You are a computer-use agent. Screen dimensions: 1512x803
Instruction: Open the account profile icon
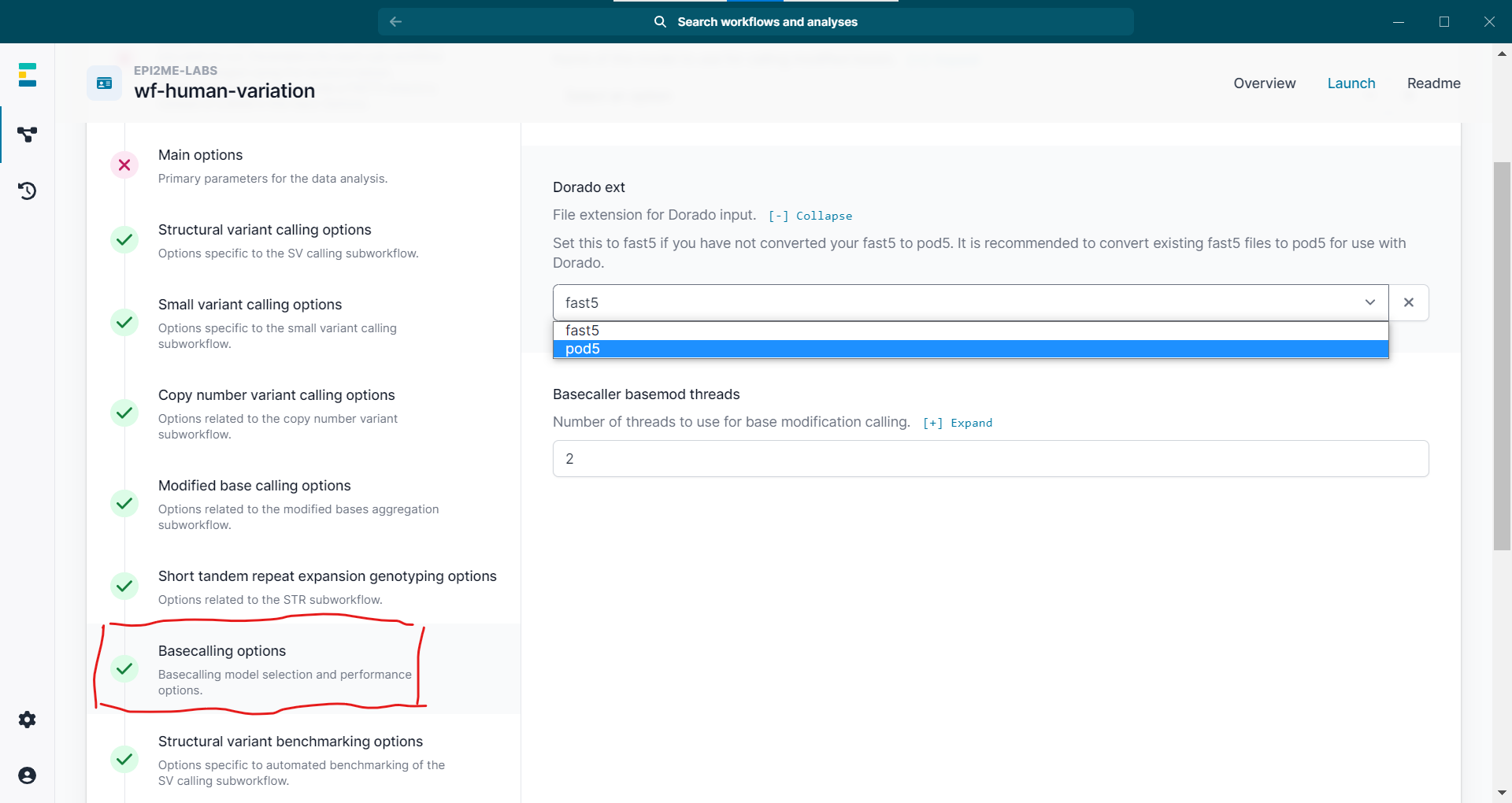pos(28,775)
